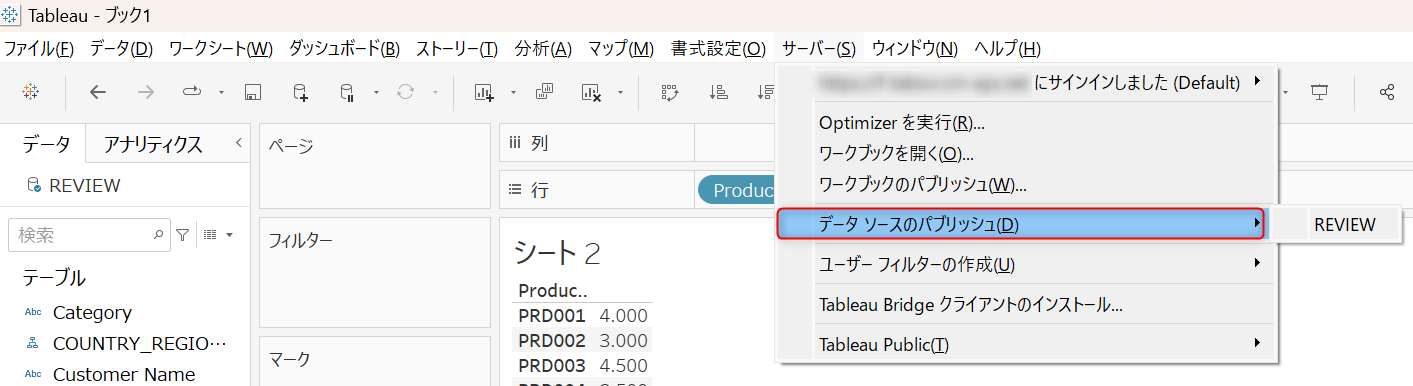Collapse the Data pane with the chevron
The height and width of the screenshot is (386, 1413).
238,143
